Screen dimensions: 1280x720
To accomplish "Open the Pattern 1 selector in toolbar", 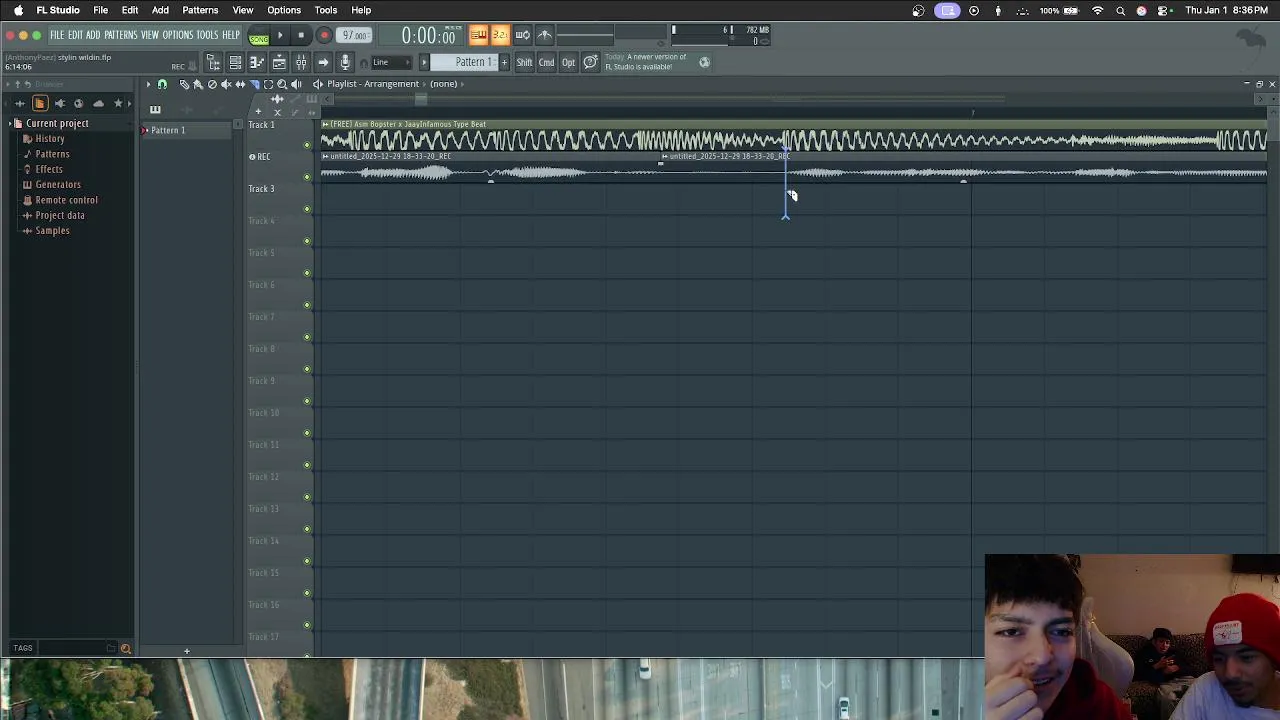I will point(465,62).
